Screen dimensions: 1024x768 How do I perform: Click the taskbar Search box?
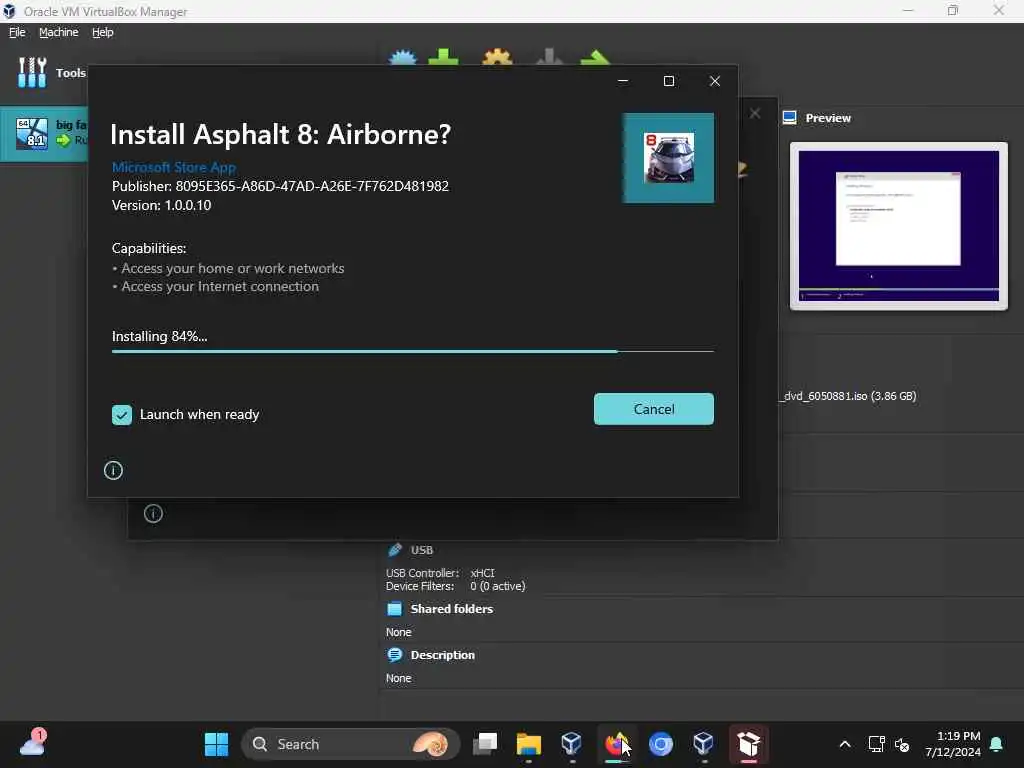coord(351,744)
